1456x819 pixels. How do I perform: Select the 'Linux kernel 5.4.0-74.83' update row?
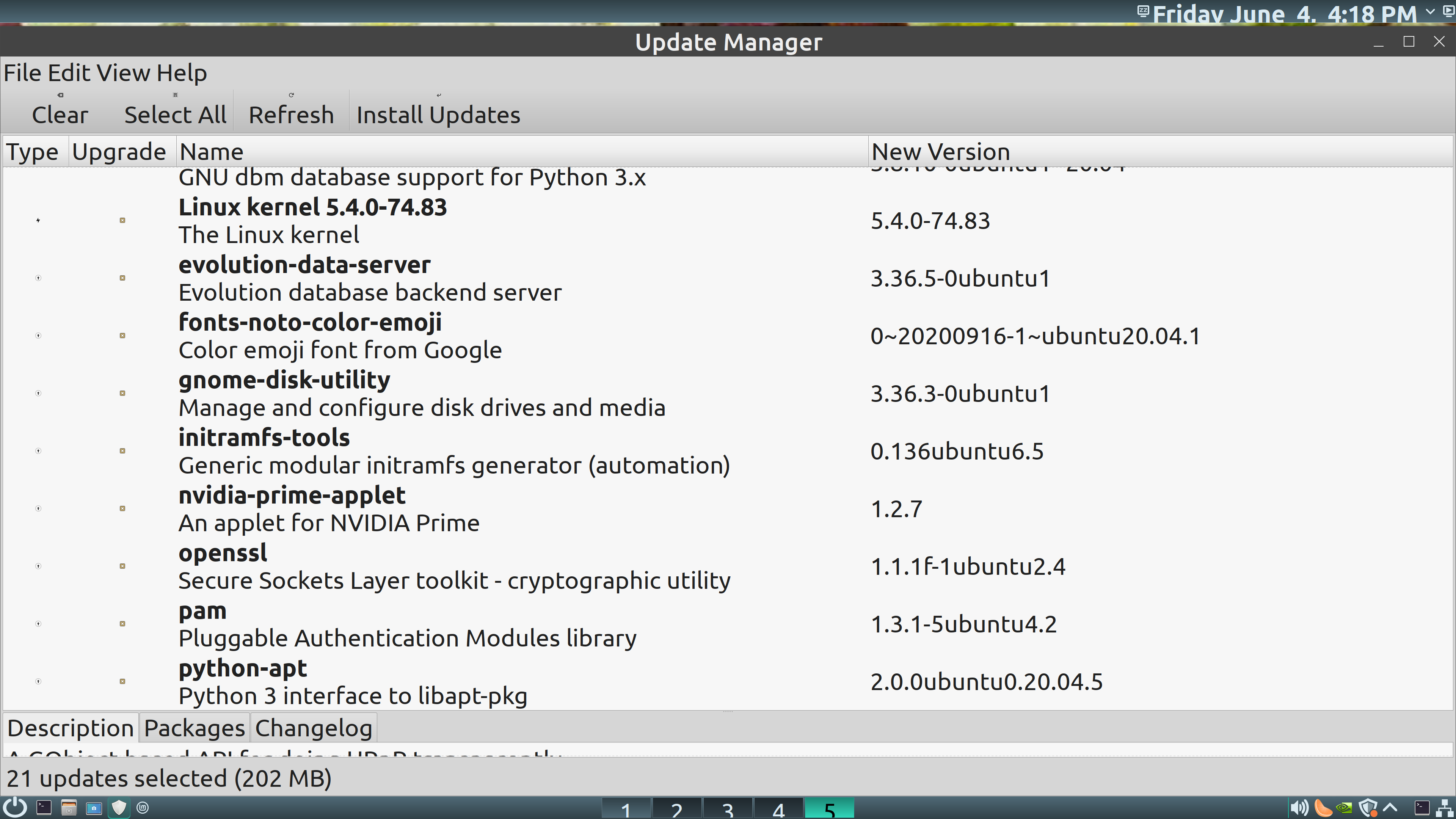click(728, 220)
